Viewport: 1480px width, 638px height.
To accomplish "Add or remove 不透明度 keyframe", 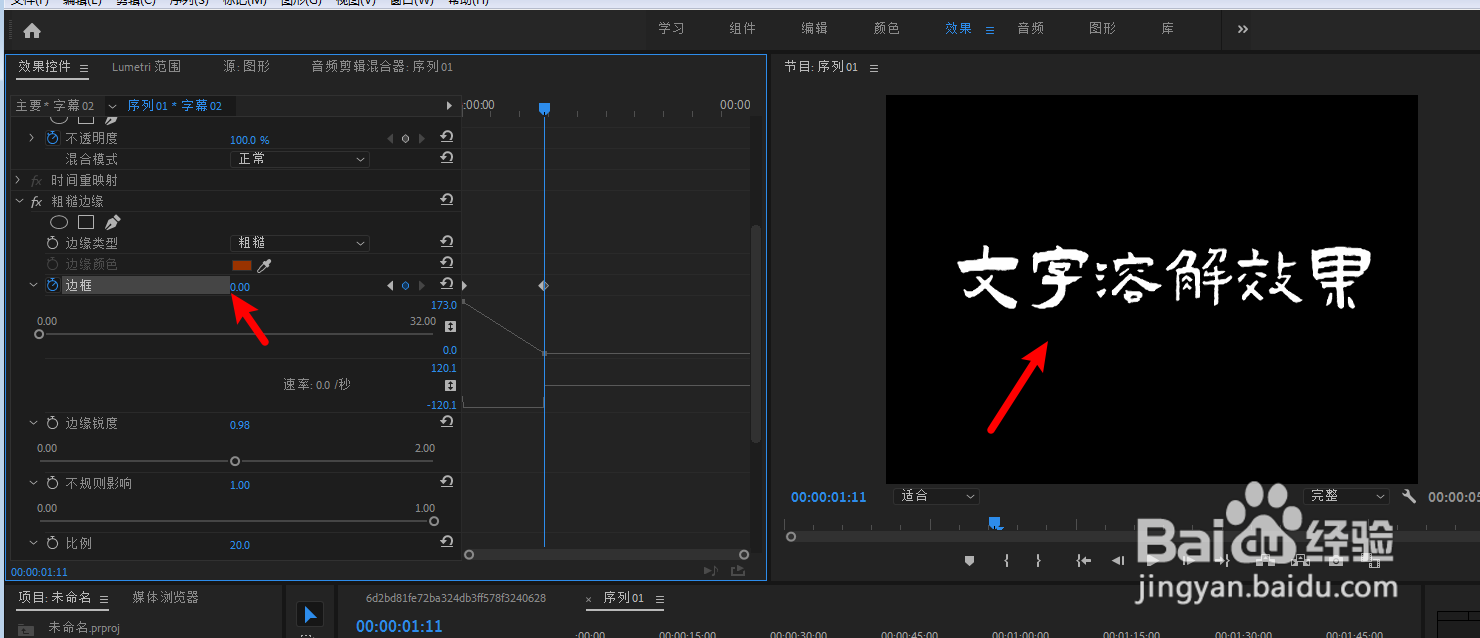I will pos(405,139).
